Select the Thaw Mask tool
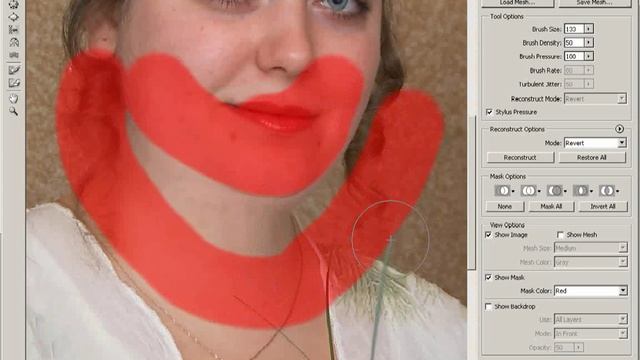Viewport: 640px width, 360px height. (14, 83)
